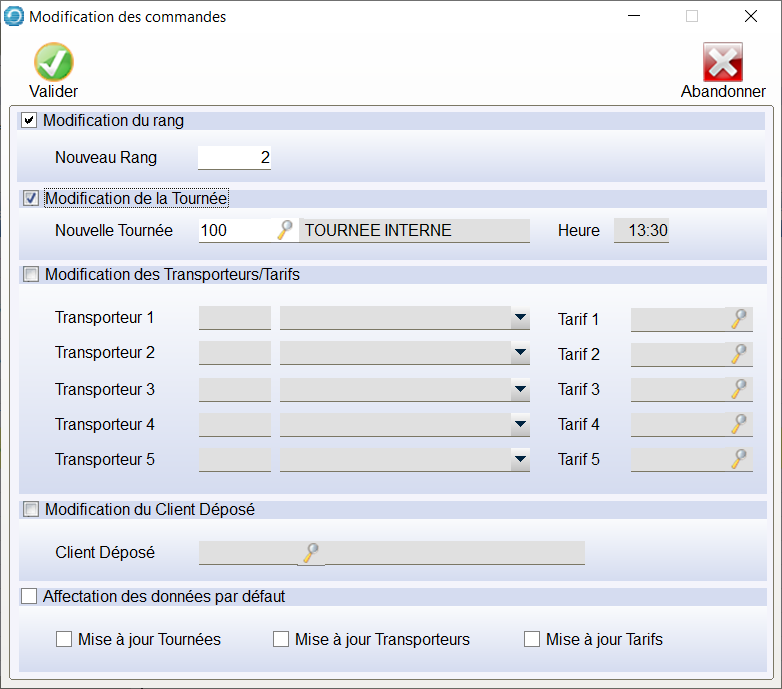The height and width of the screenshot is (689, 782).
Task: Click the red Abandonner cross icon
Action: [x=722, y=62]
